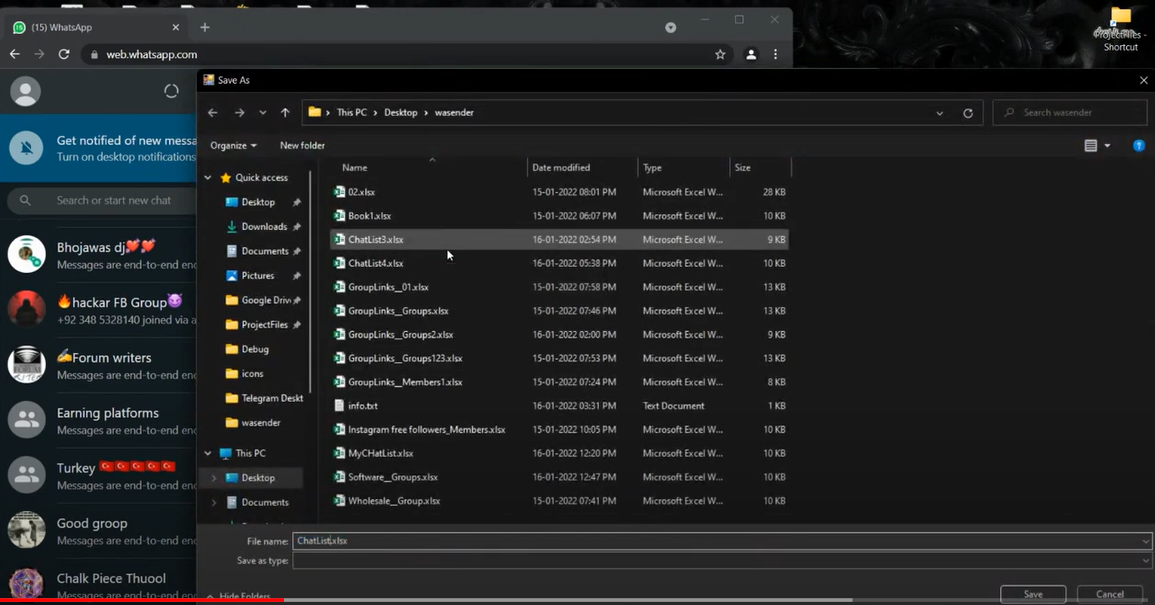Click the File name input field

click(720, 541)
